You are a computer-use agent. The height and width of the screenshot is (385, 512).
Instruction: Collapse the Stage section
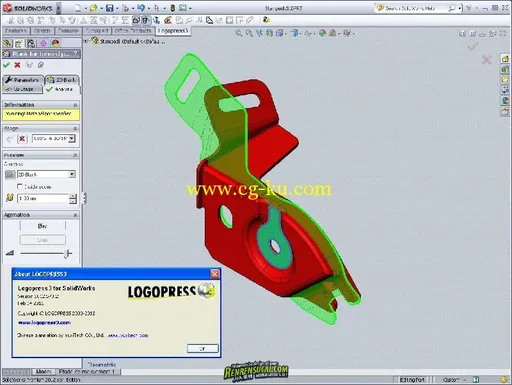point(75,128)
